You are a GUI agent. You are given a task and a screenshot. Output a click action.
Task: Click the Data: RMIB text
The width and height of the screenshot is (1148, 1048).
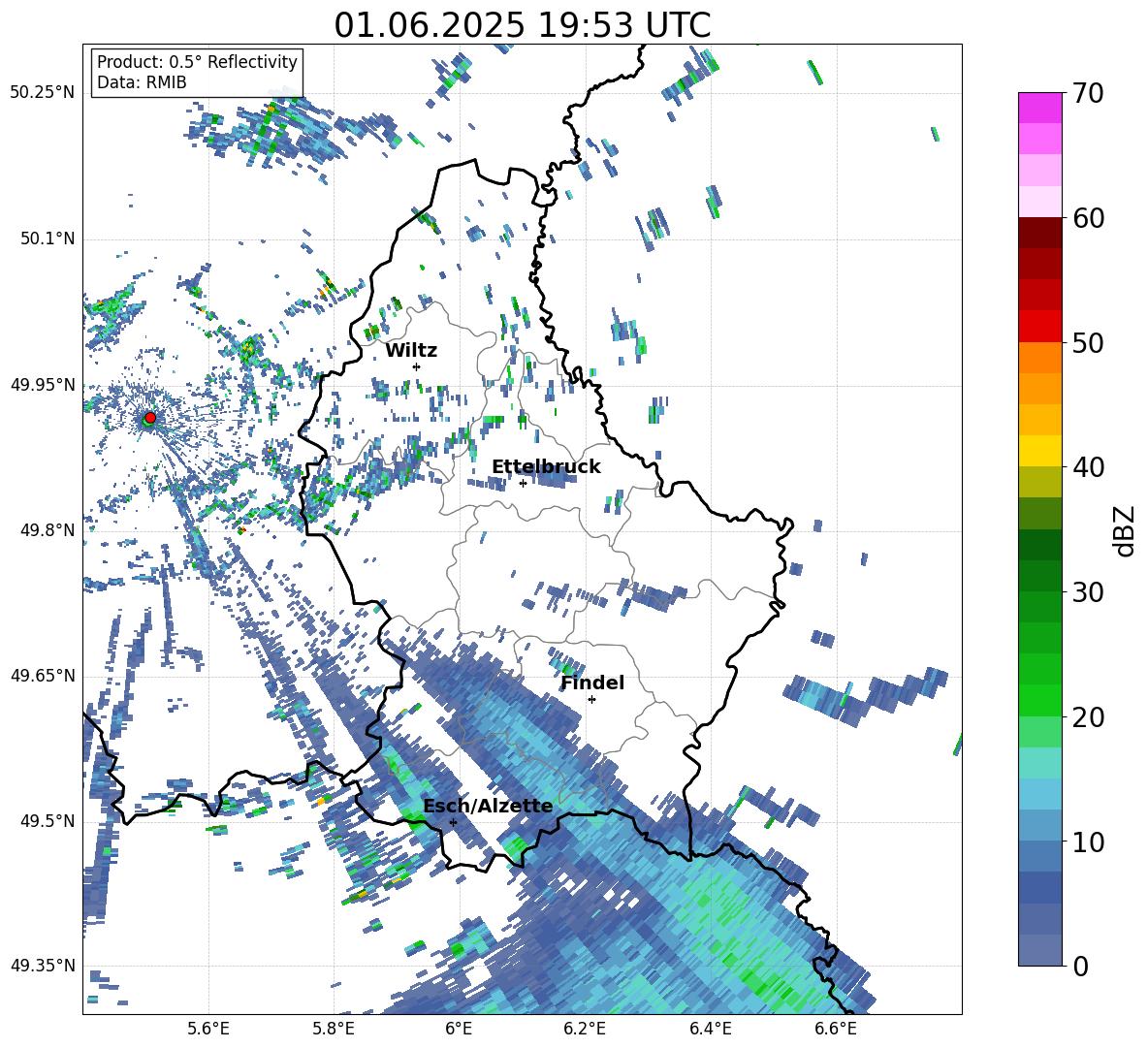142,82
